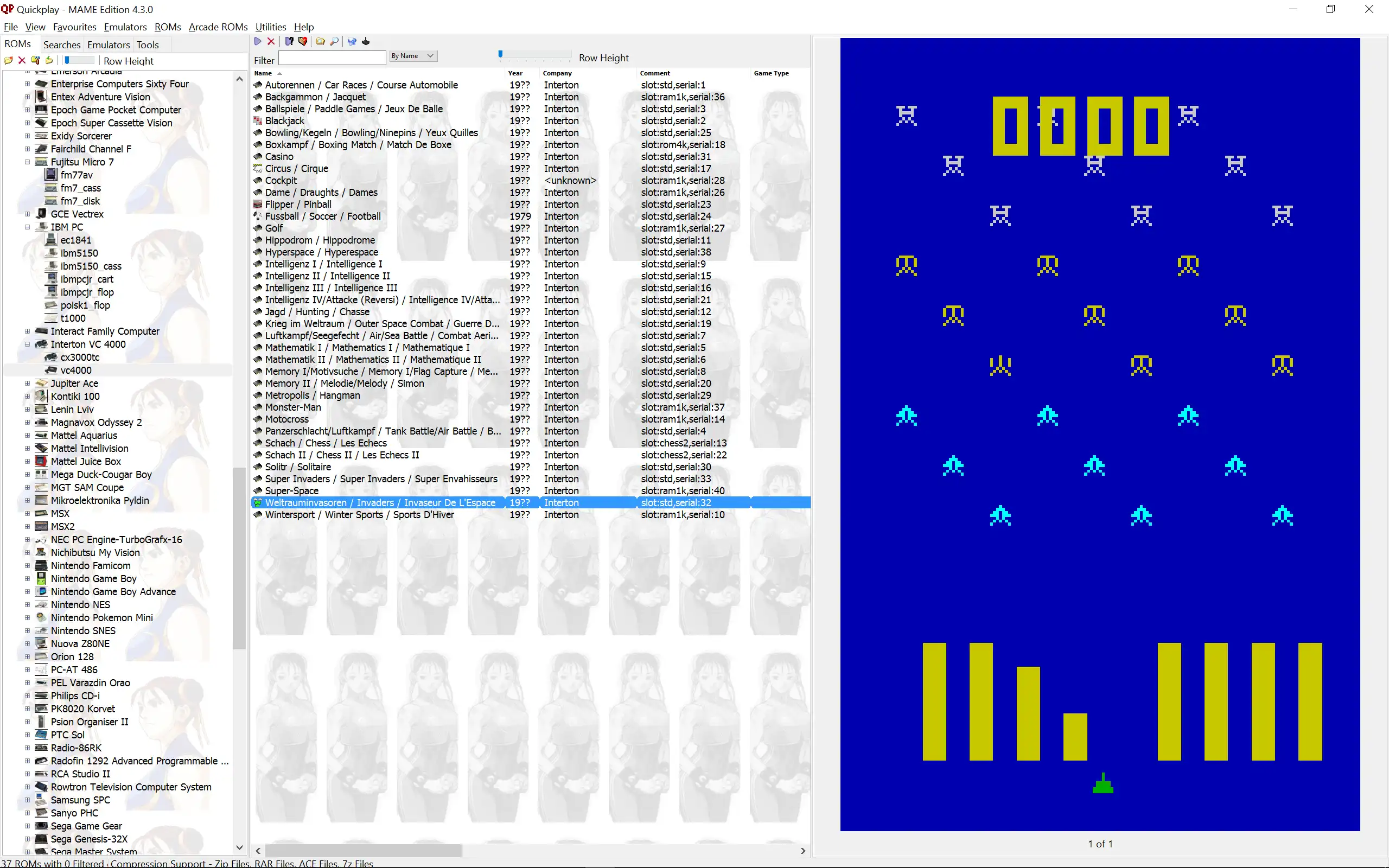Select By Name dropdown filter option
Viewport: 1389px width, 868px height.
pyautogui.click(x=413, y=56)
